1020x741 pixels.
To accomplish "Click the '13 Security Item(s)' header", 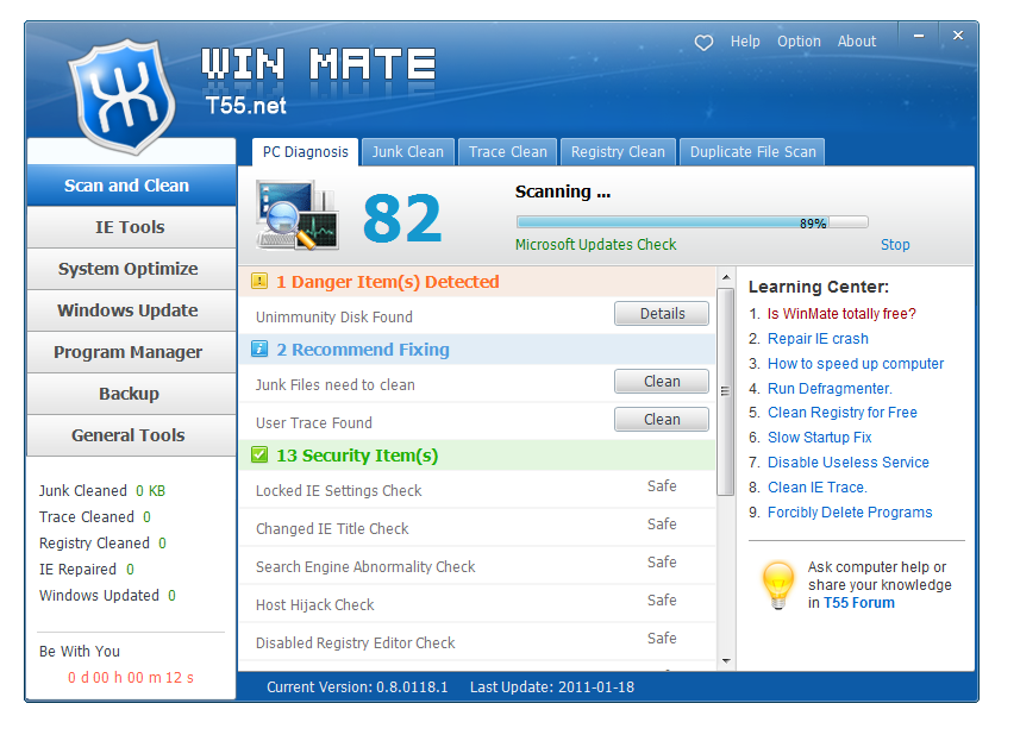I will point(477,455).
